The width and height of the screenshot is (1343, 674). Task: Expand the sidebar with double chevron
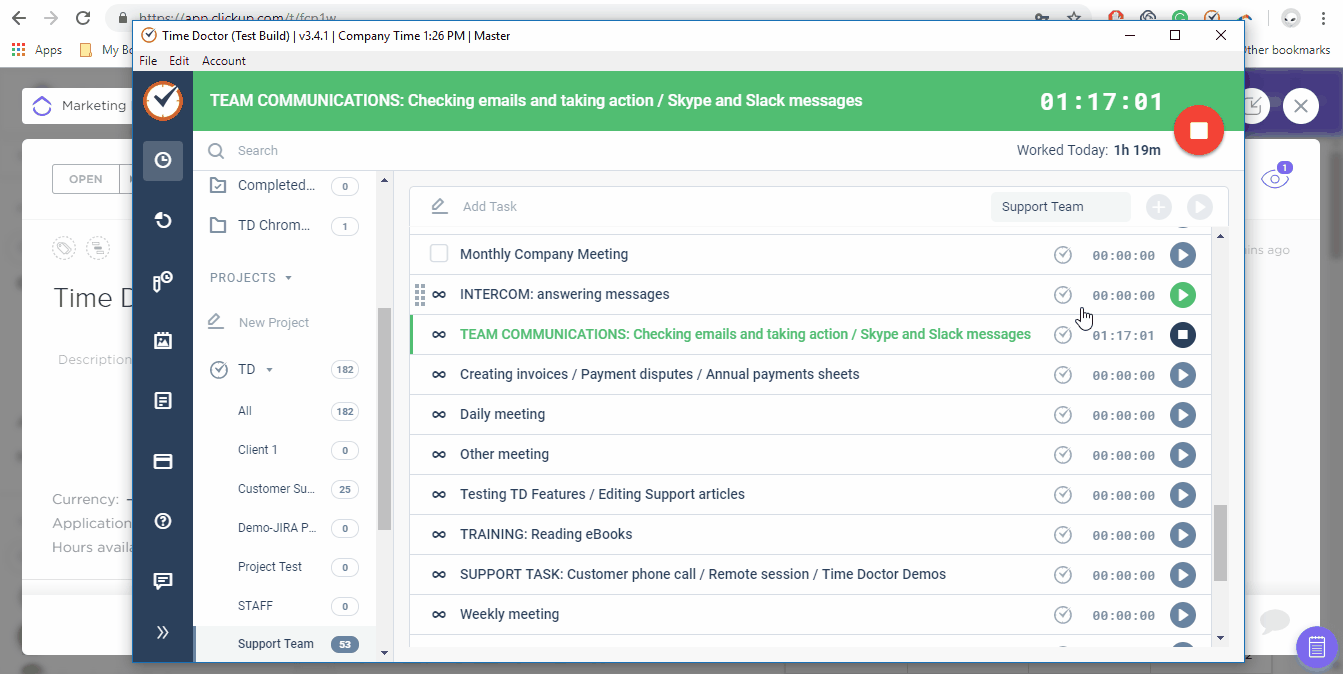[162, 632]
